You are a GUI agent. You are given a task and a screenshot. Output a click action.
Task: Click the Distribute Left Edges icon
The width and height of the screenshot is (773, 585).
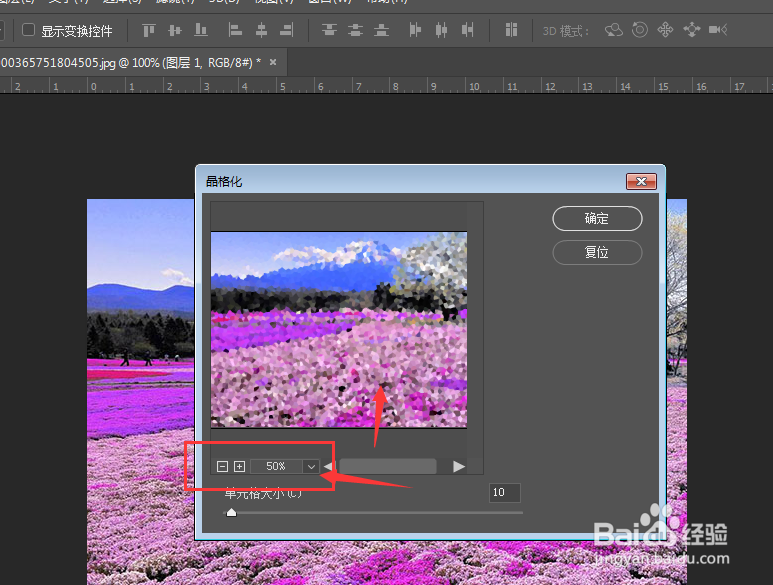click(415, 31)
